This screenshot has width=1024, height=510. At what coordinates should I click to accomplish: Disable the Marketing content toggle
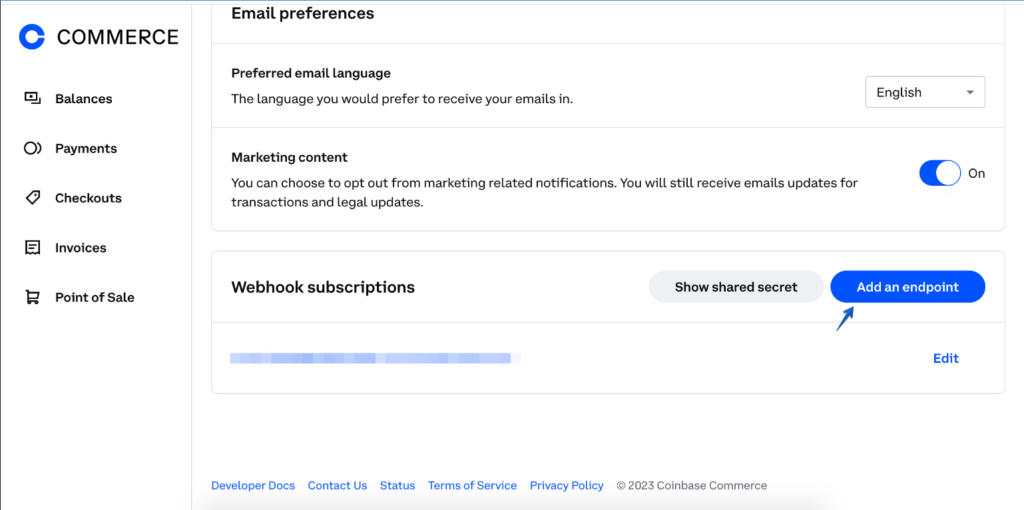coord(939,173)
